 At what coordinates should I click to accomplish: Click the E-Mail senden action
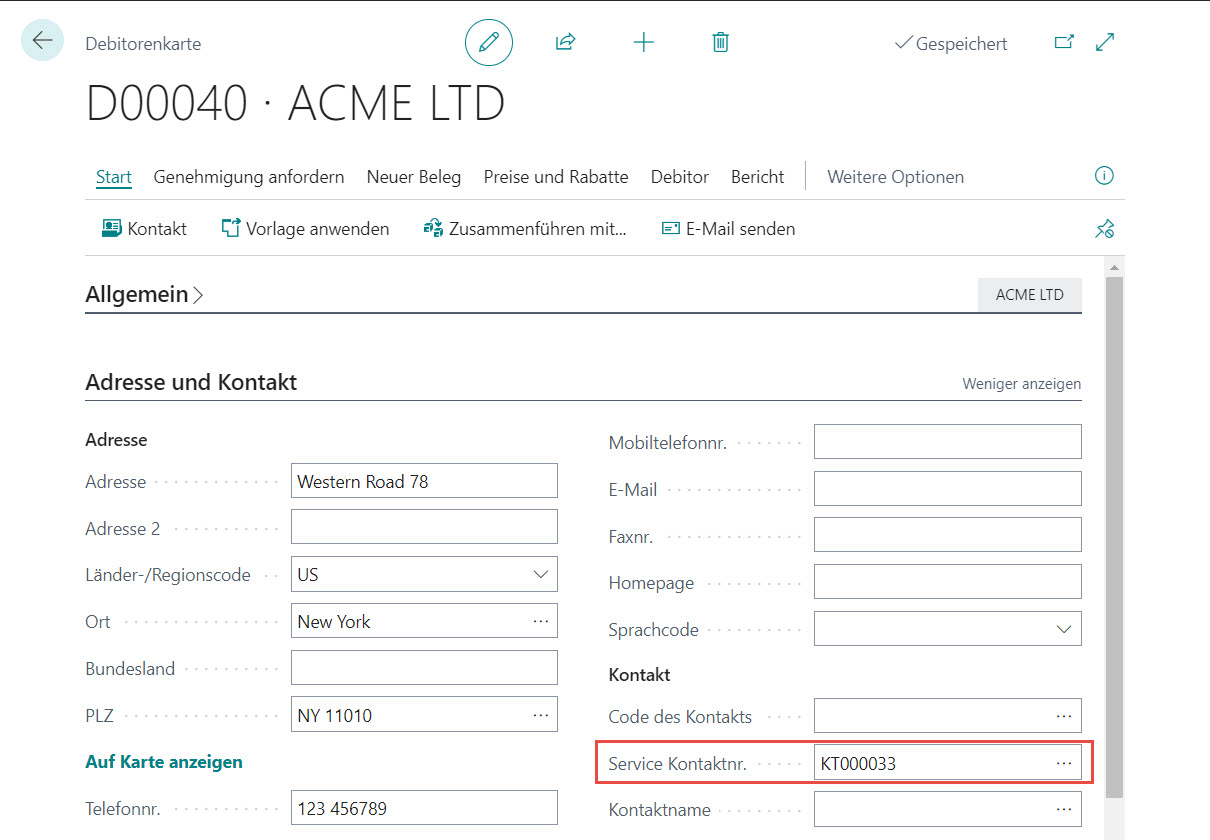click(x=728, y=229)
